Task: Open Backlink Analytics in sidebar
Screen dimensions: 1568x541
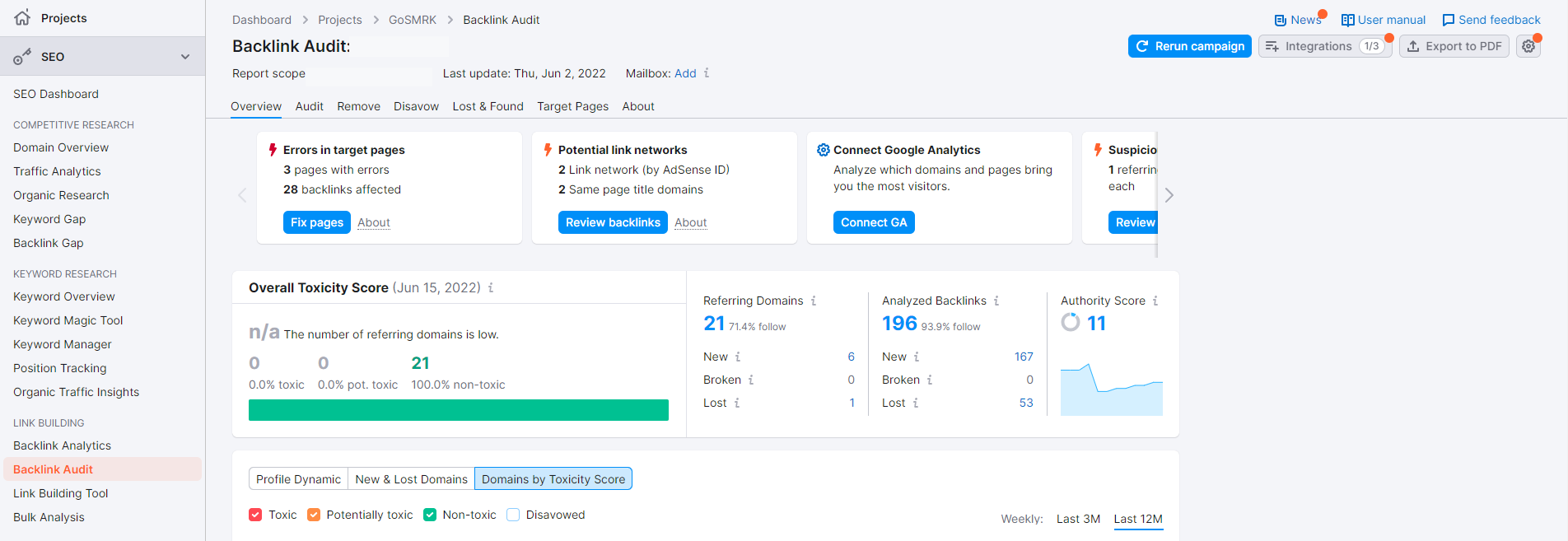Action: 63,445
